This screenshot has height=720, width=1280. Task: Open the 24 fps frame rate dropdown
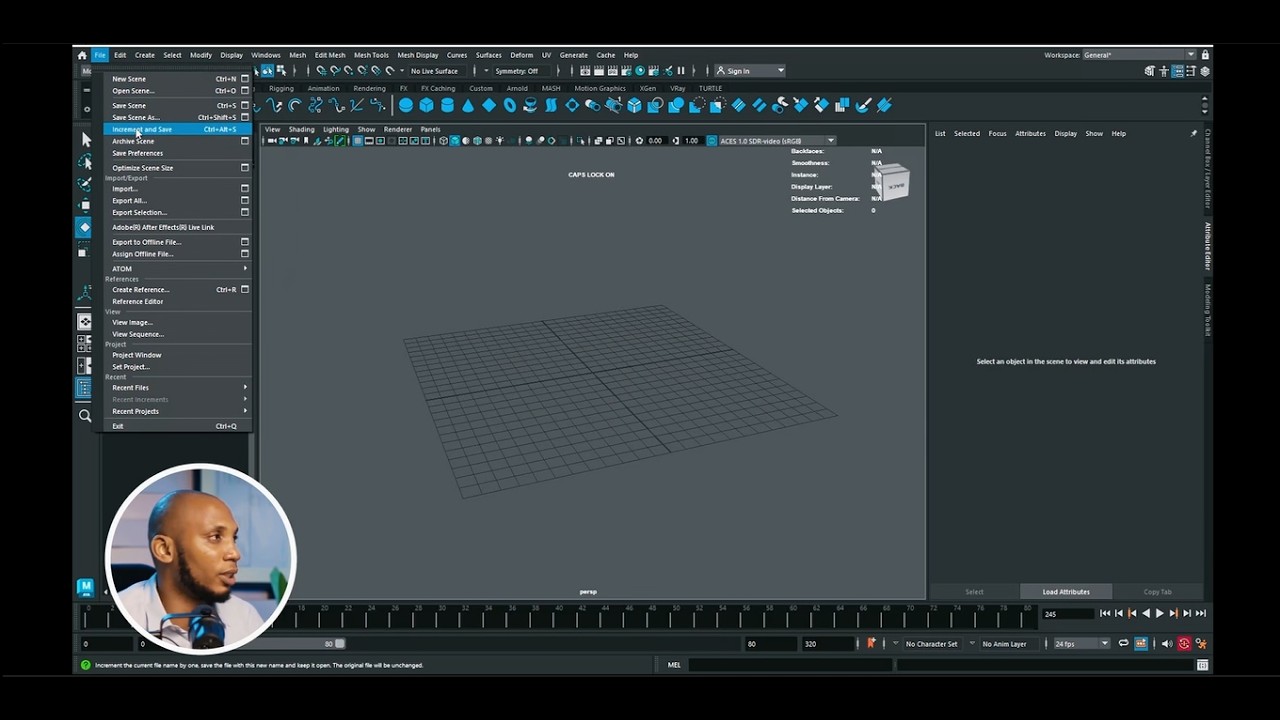pos(1081,644)
